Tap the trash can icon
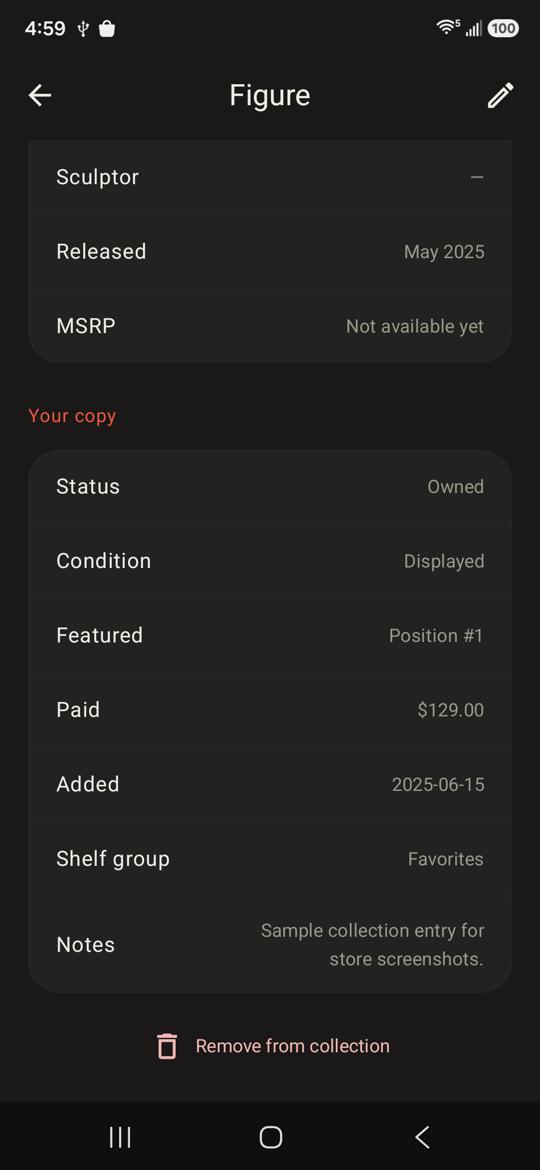 pos(167,1046)
